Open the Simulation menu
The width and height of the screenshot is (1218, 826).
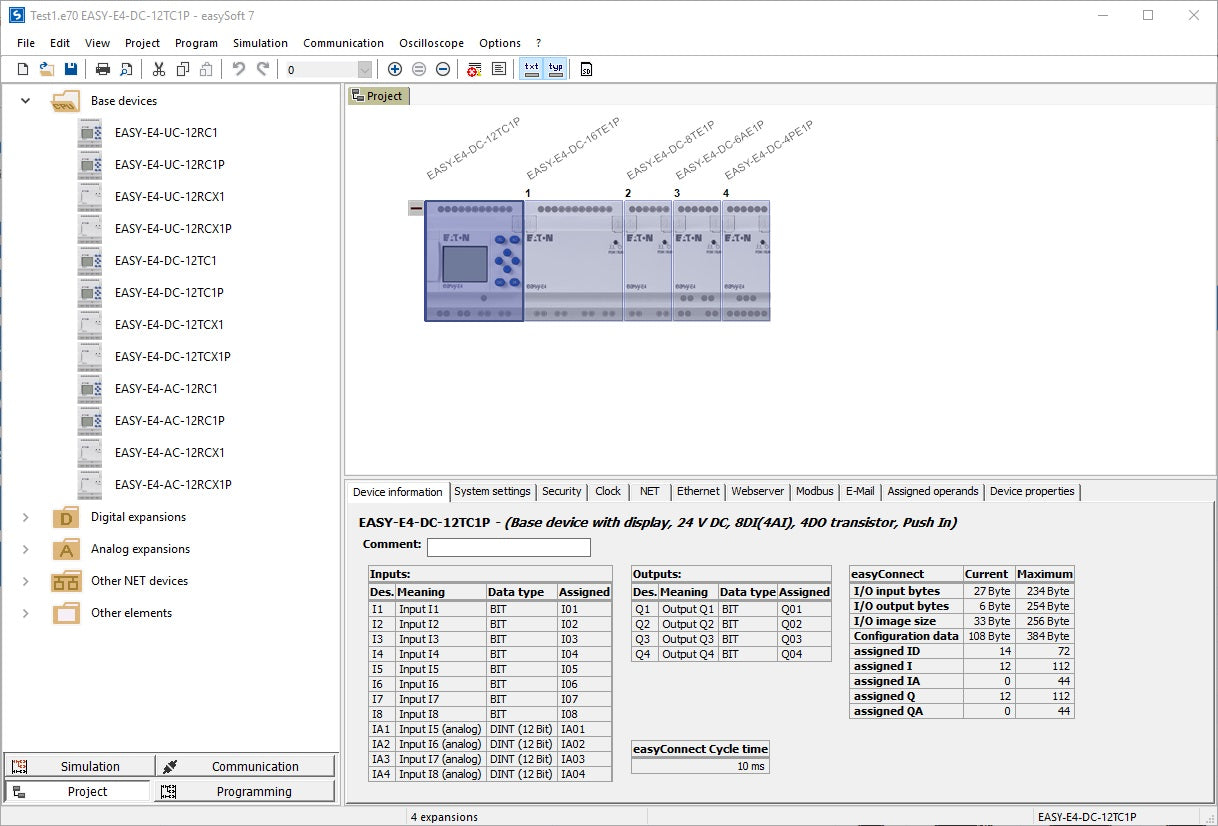(260, 43)
